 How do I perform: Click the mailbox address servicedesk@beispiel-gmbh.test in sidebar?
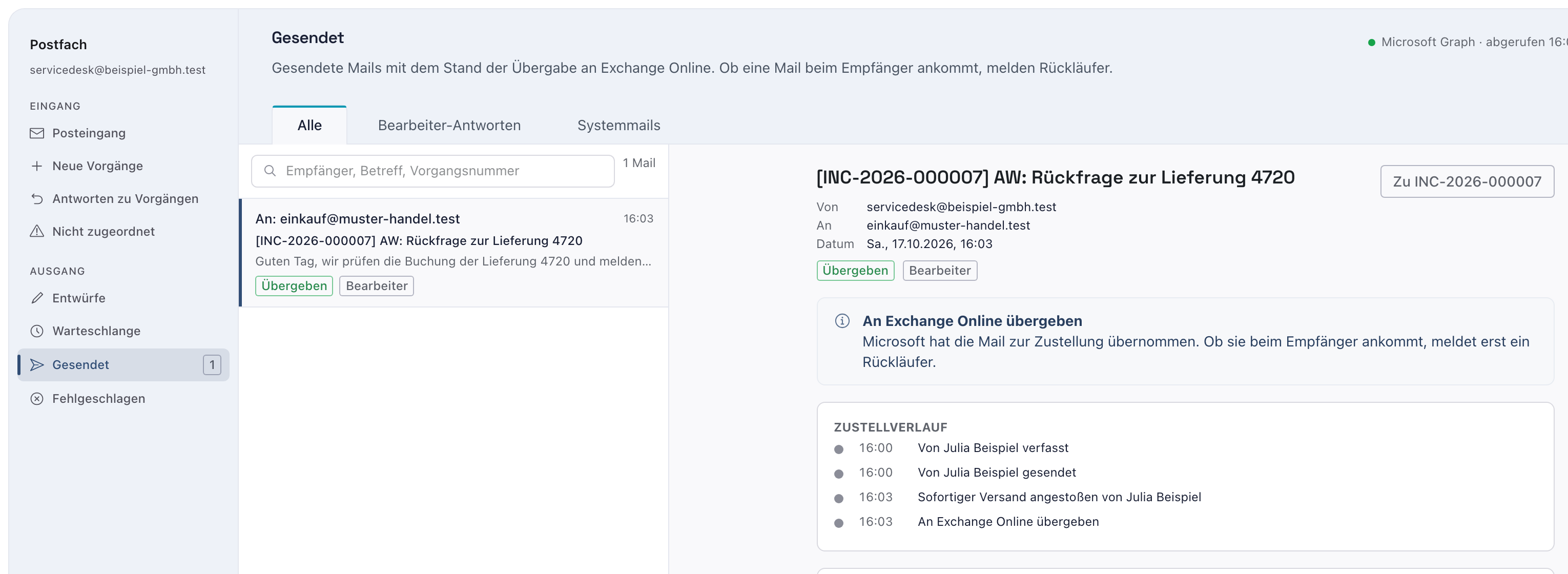(x=117, y=70)
